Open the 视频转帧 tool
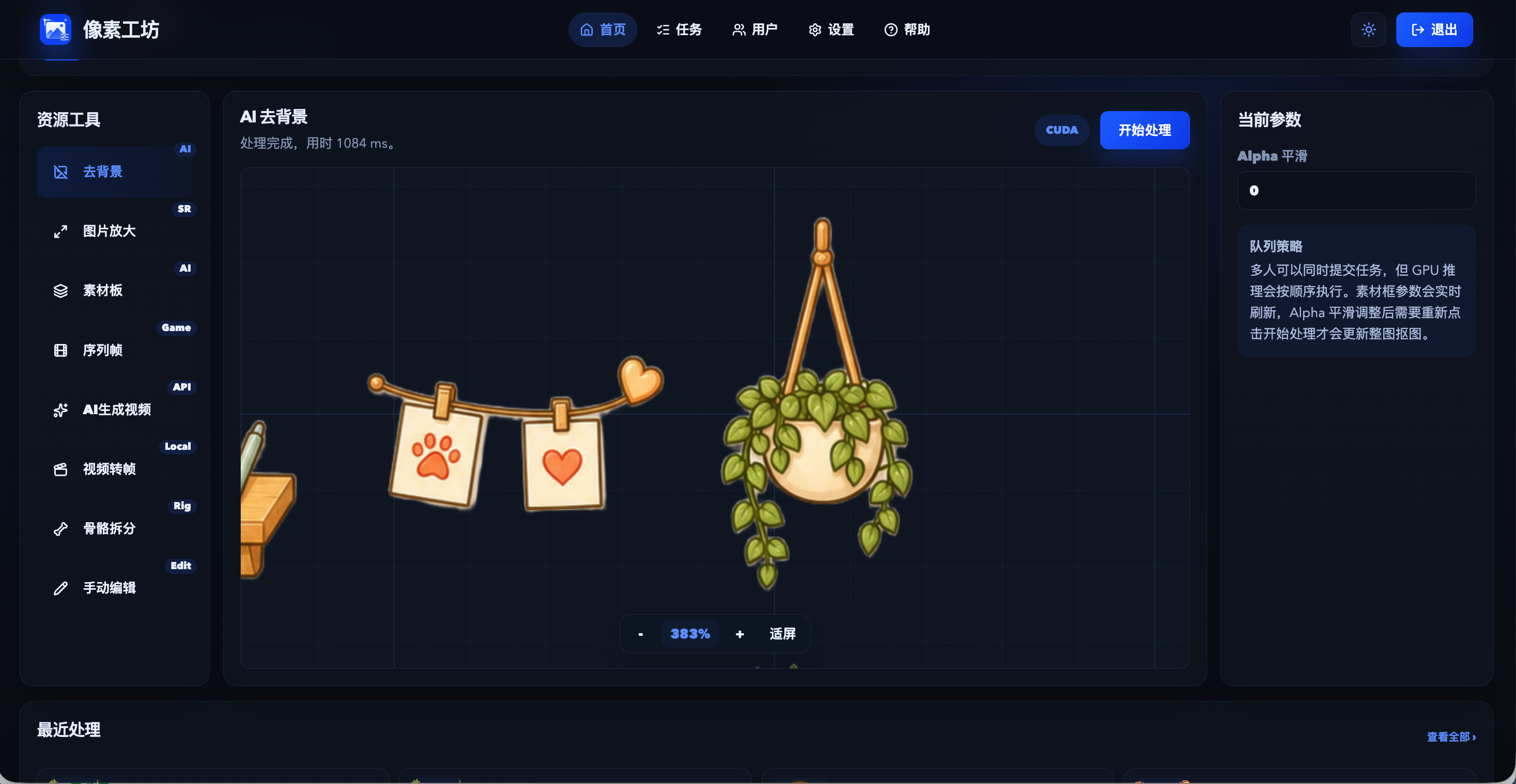Screen dimensions: 1516x784 [x=114, y=469]
